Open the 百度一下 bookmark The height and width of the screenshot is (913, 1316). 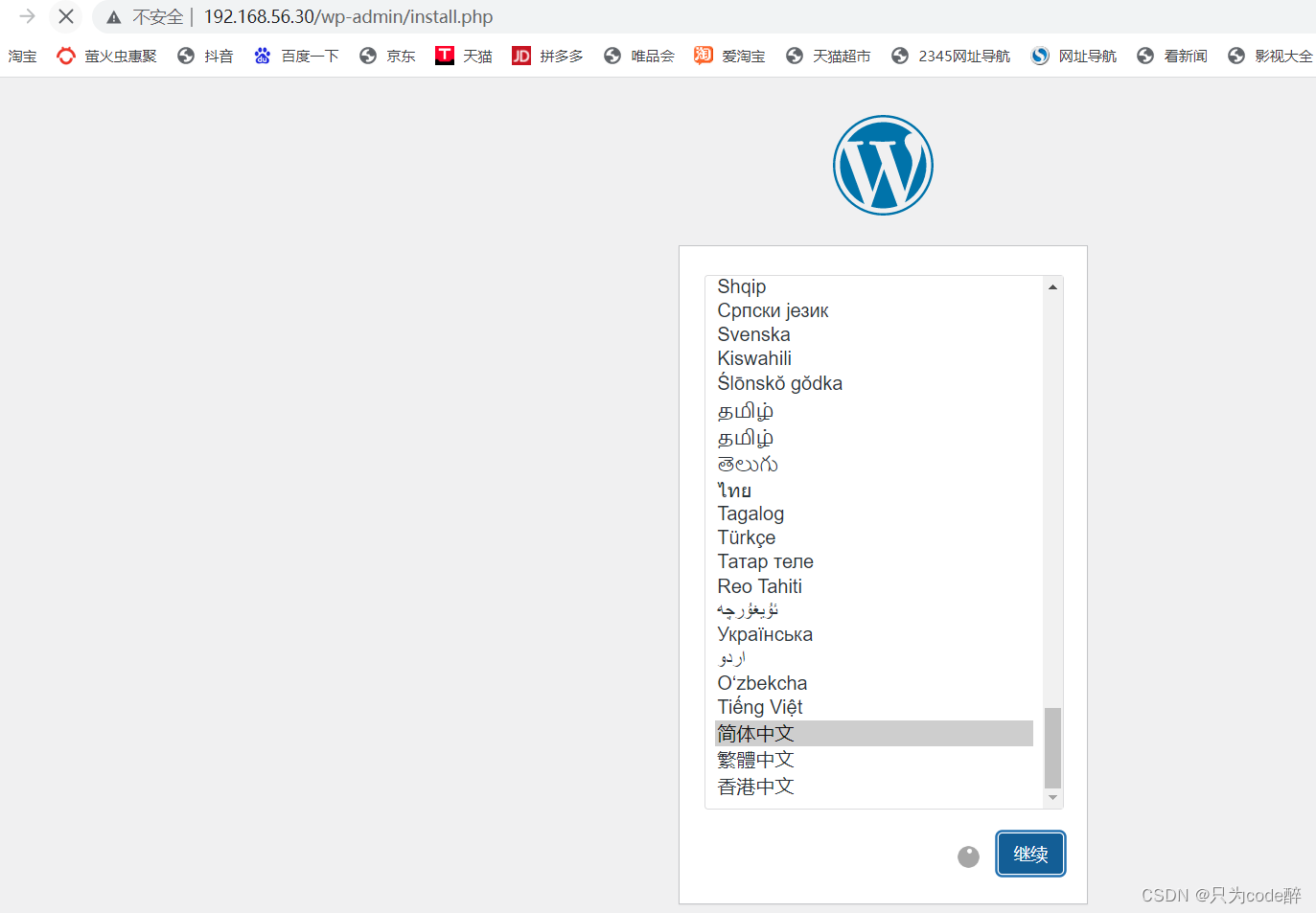[x=296, y=57]
